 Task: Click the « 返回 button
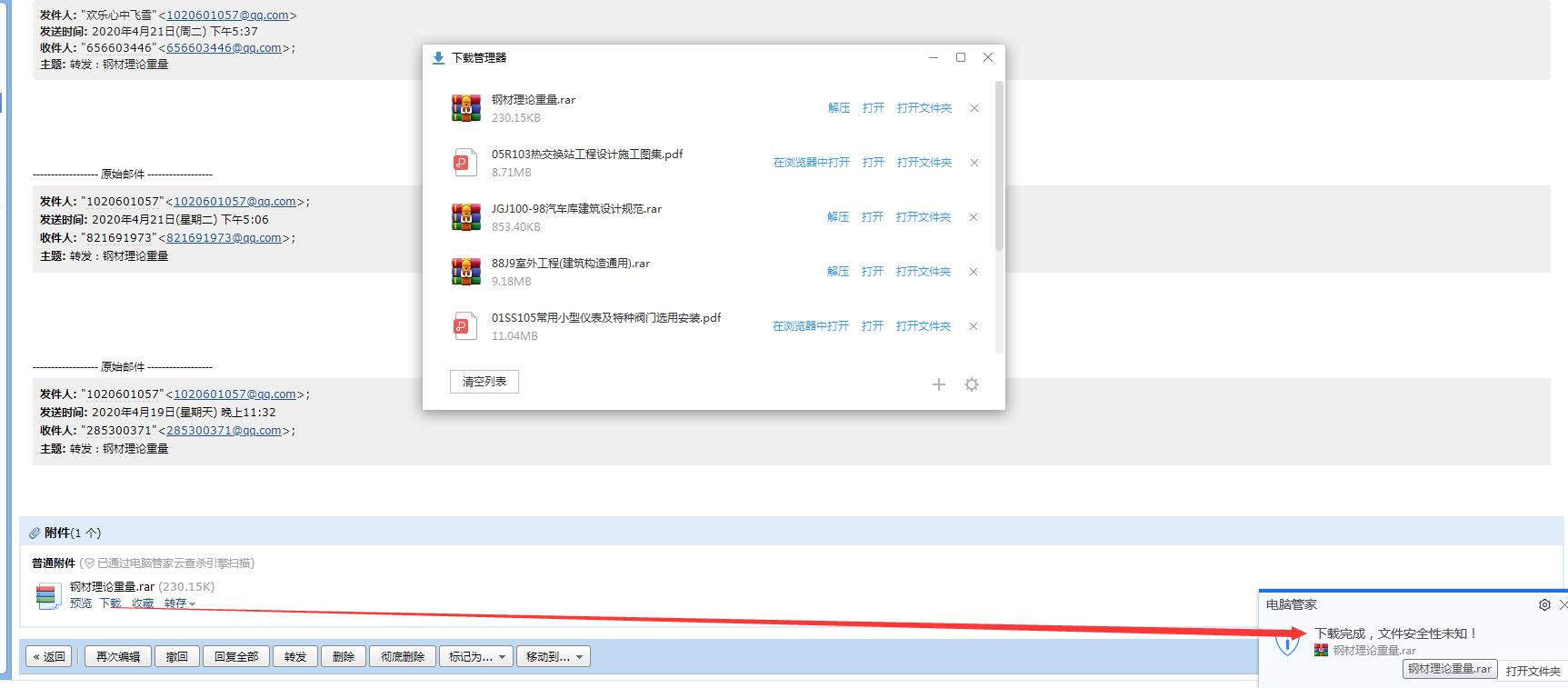pos(49,656)
